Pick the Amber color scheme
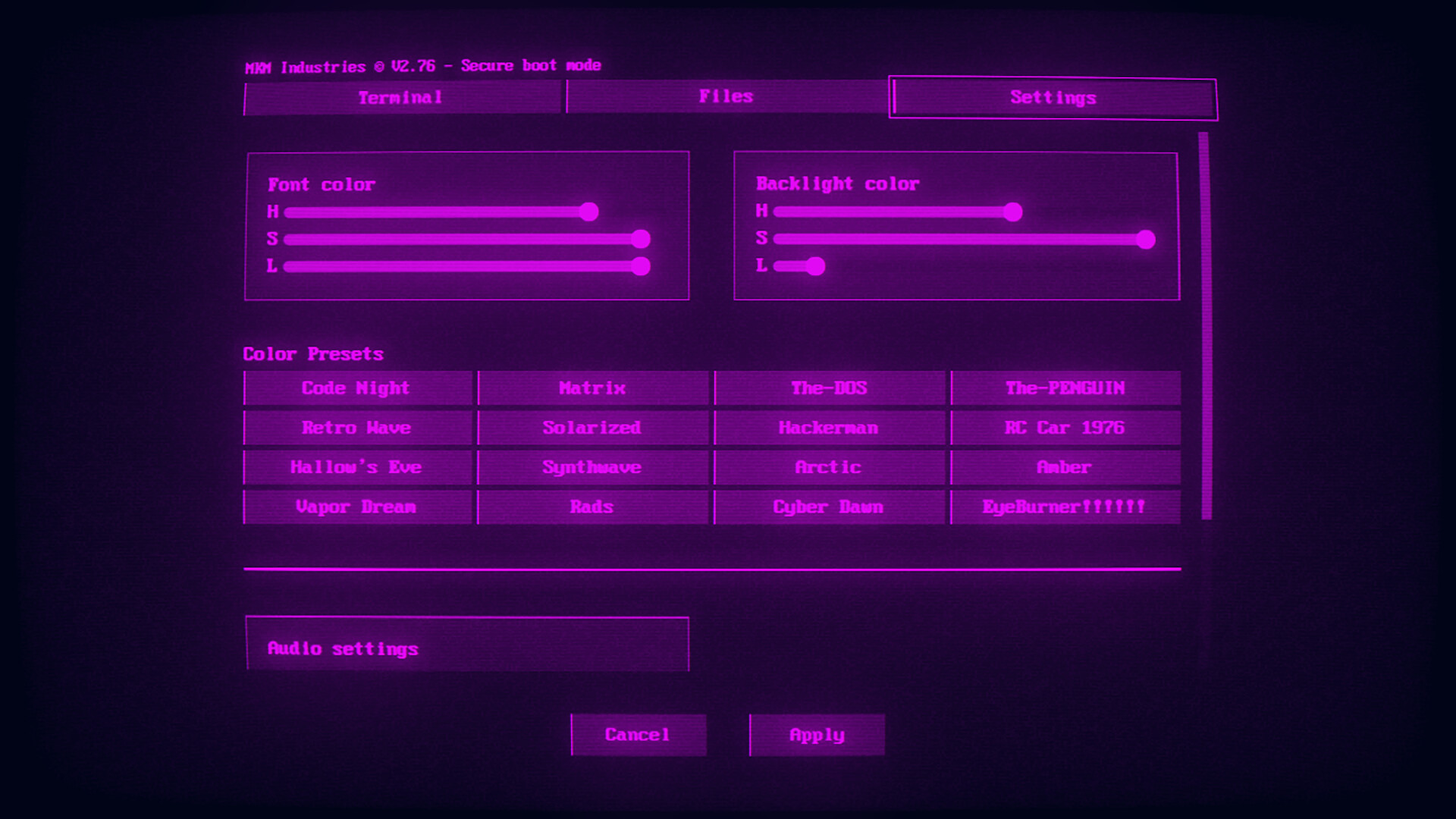 point(1065,467)
